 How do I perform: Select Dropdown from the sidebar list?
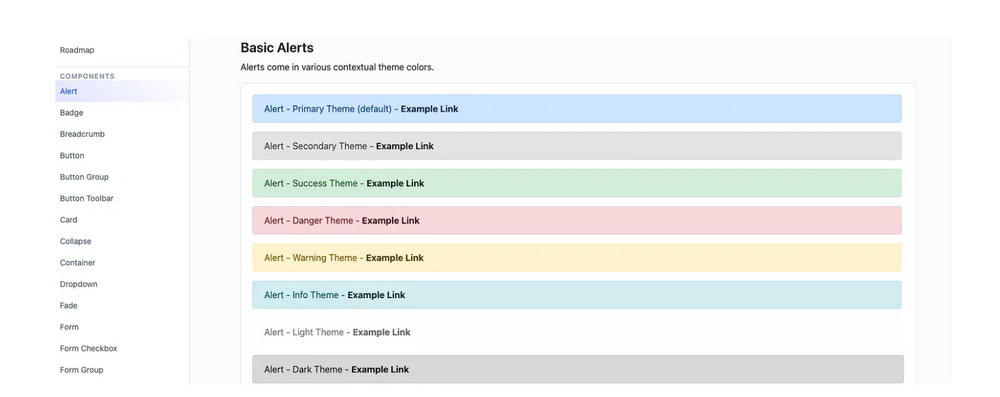click(x=78, y=284)
